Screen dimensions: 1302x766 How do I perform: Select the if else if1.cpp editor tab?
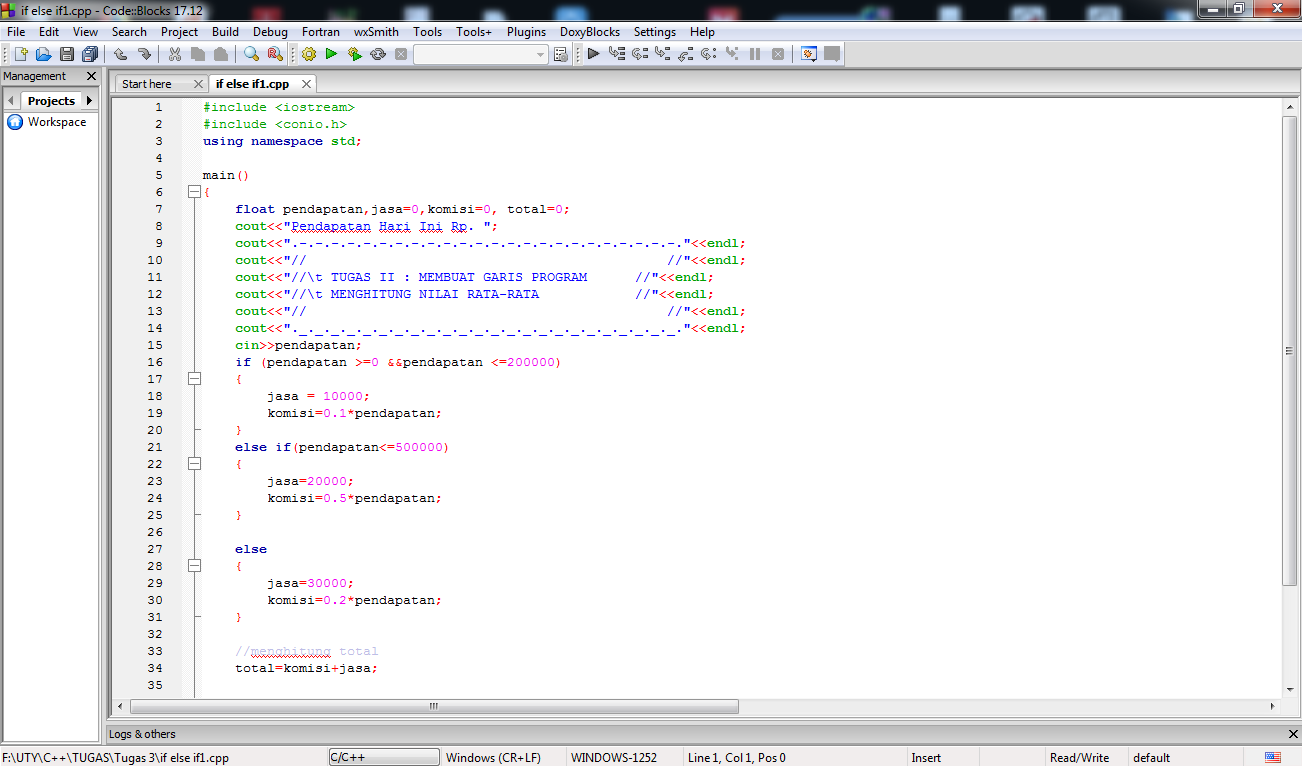(x=252, y=84)
